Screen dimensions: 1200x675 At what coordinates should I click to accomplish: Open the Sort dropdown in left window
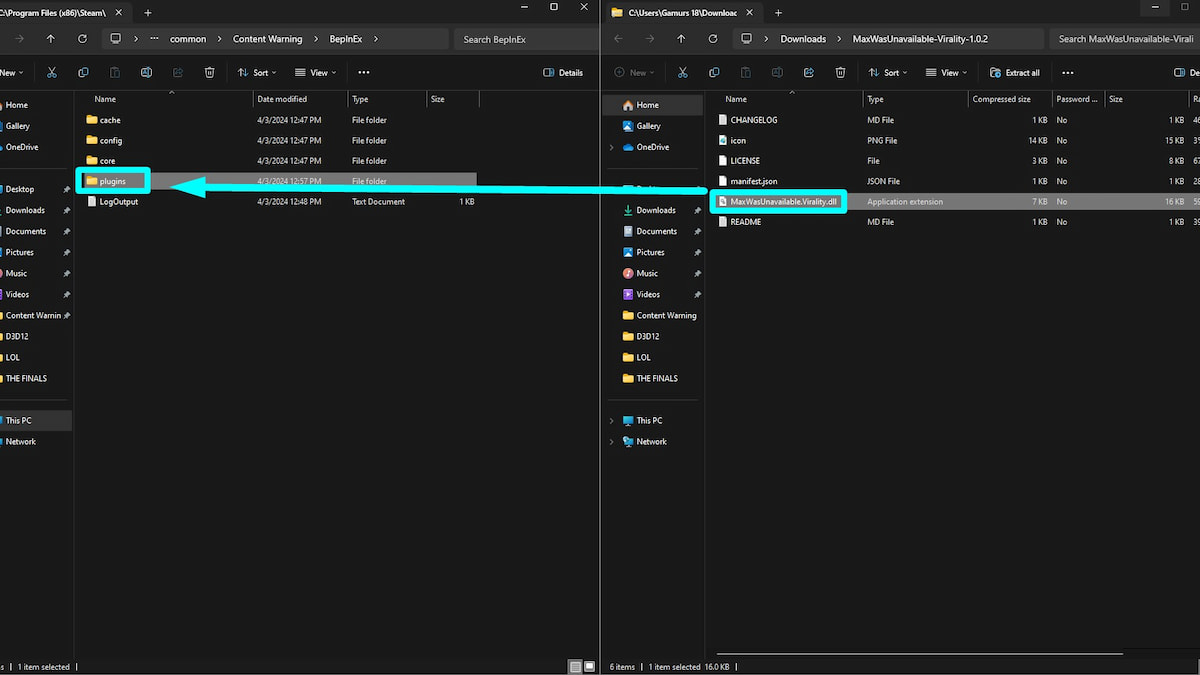tap(257, 73)
